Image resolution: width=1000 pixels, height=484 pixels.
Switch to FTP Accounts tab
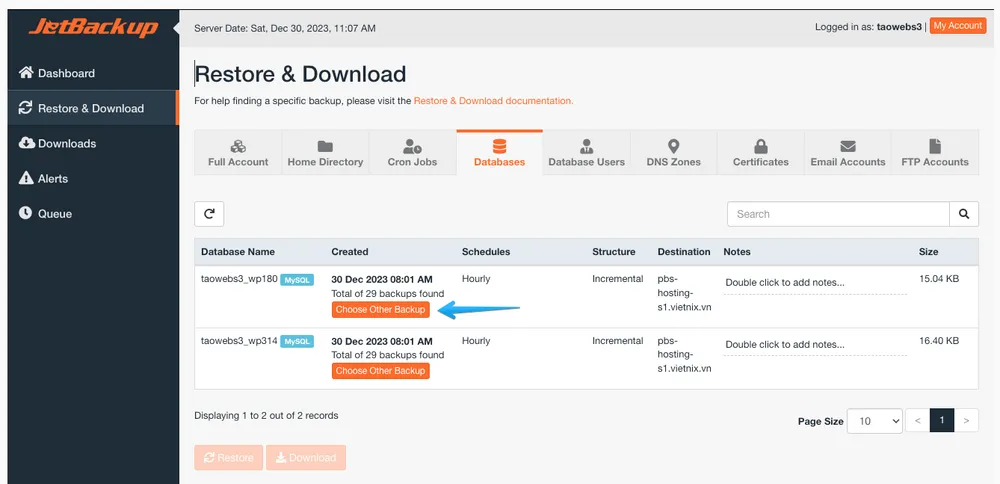[934, 153]
